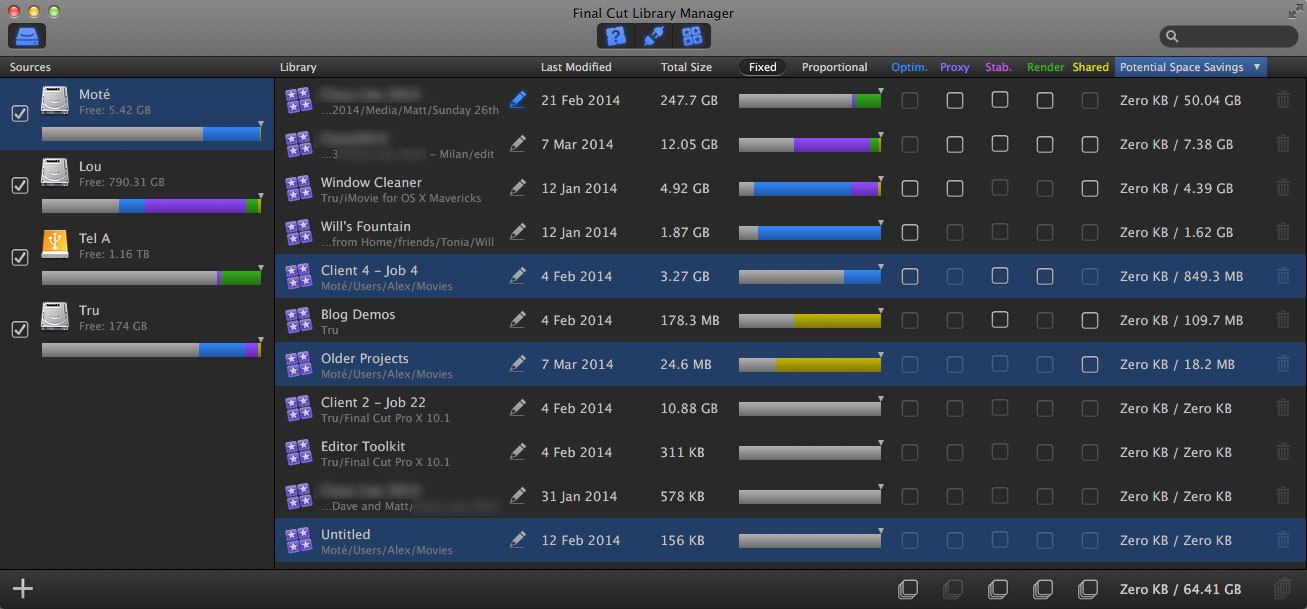Click the plus icon to add source

point(22,588)
